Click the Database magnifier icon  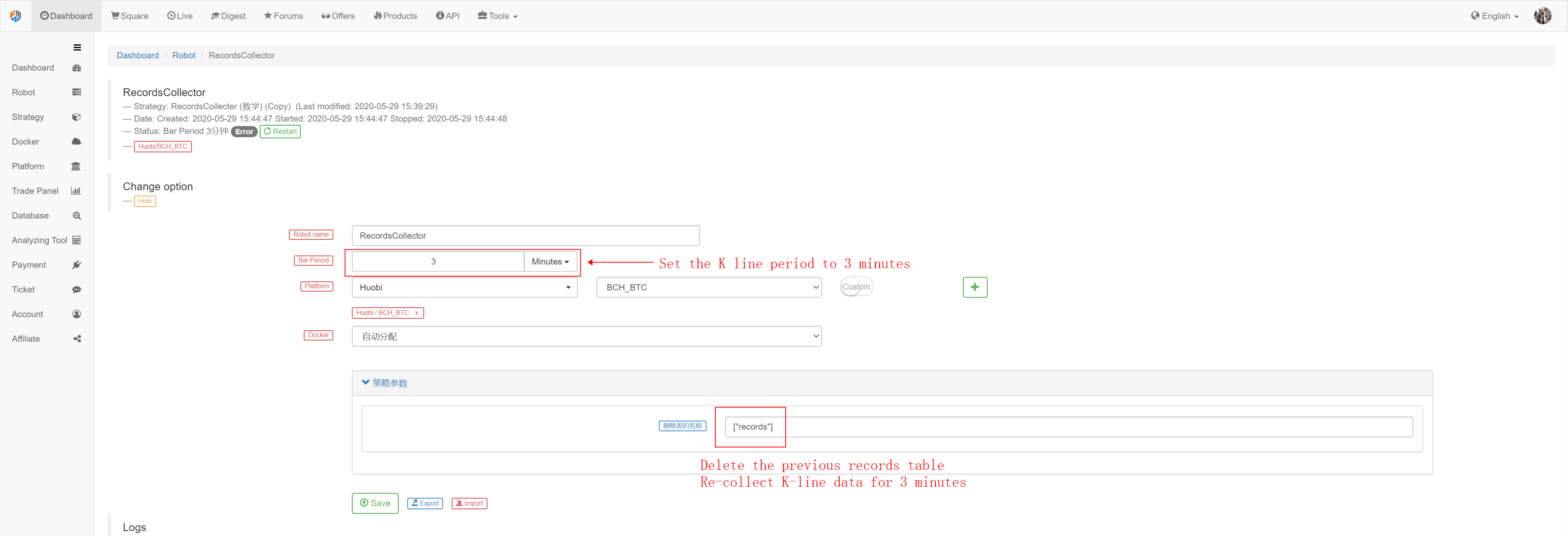pos(77,215)
